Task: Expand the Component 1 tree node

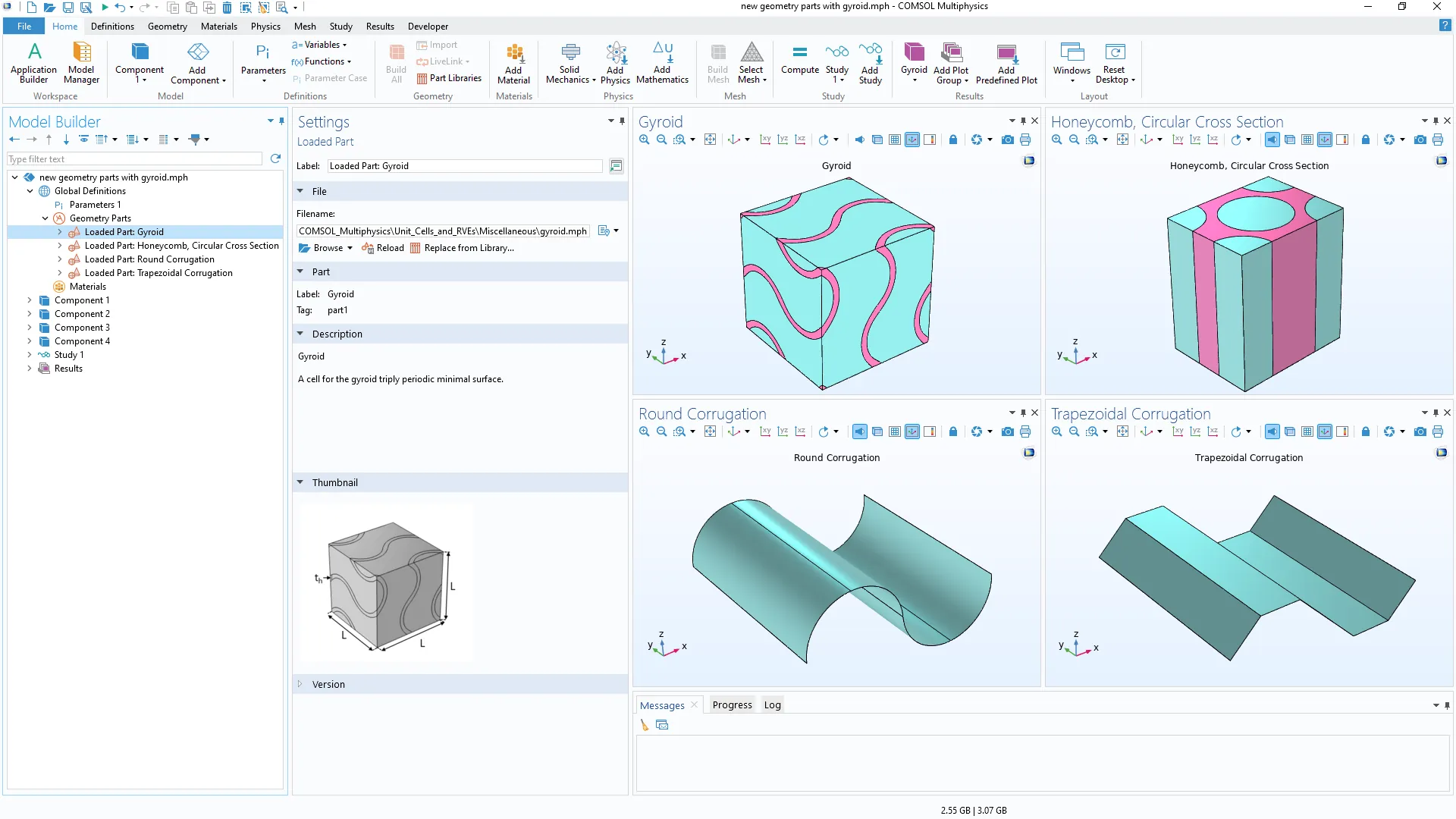Action: coord(30,300)
